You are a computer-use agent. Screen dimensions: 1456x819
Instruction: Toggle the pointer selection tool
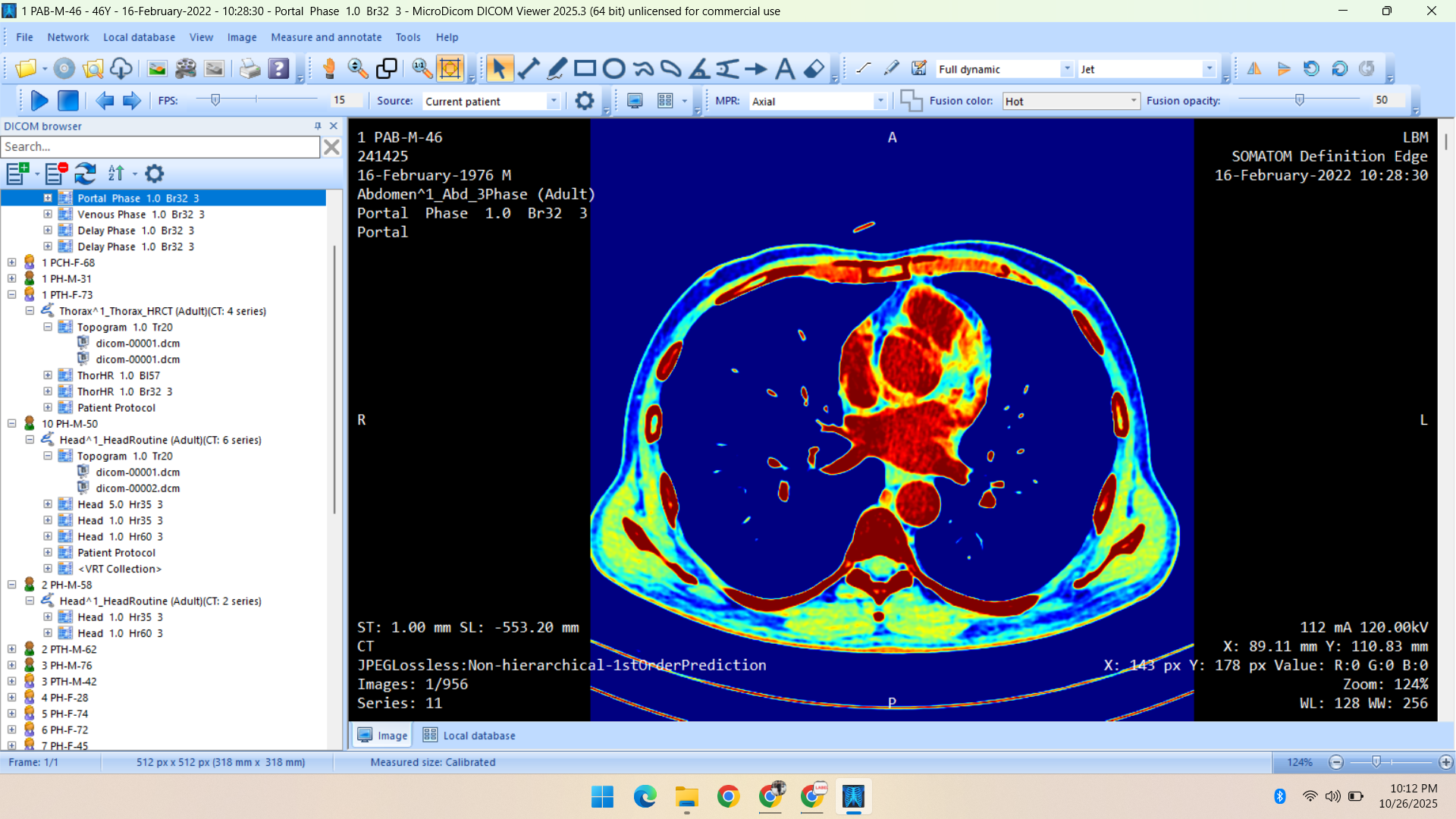(x=498, y=69)
